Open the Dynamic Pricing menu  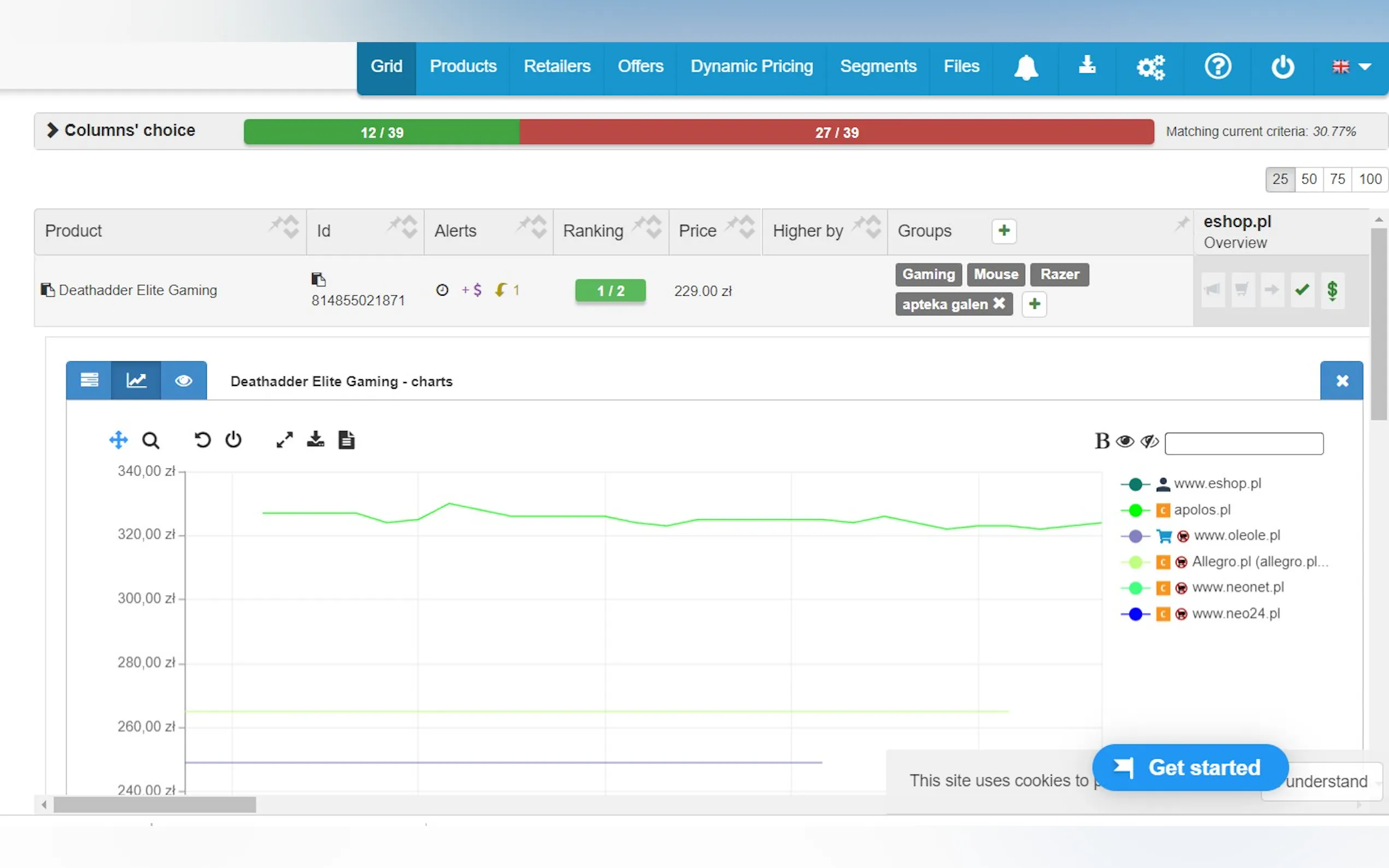pos(751,67)
